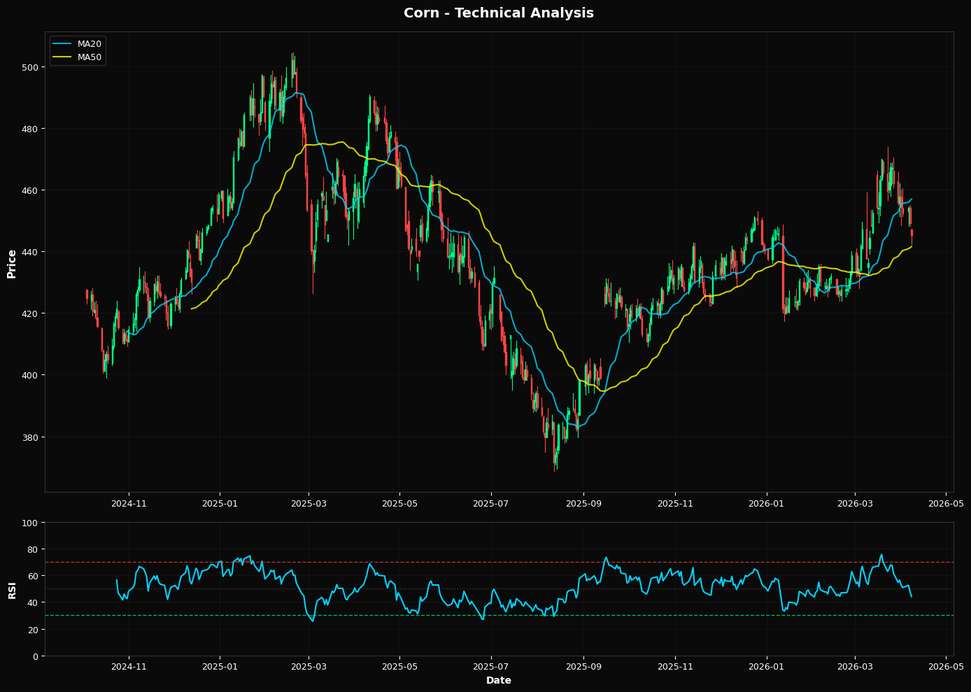This screenshot has width=971, height=692.
Task: Click the 400 price axis tick label
Action: (x=32, y=375)
